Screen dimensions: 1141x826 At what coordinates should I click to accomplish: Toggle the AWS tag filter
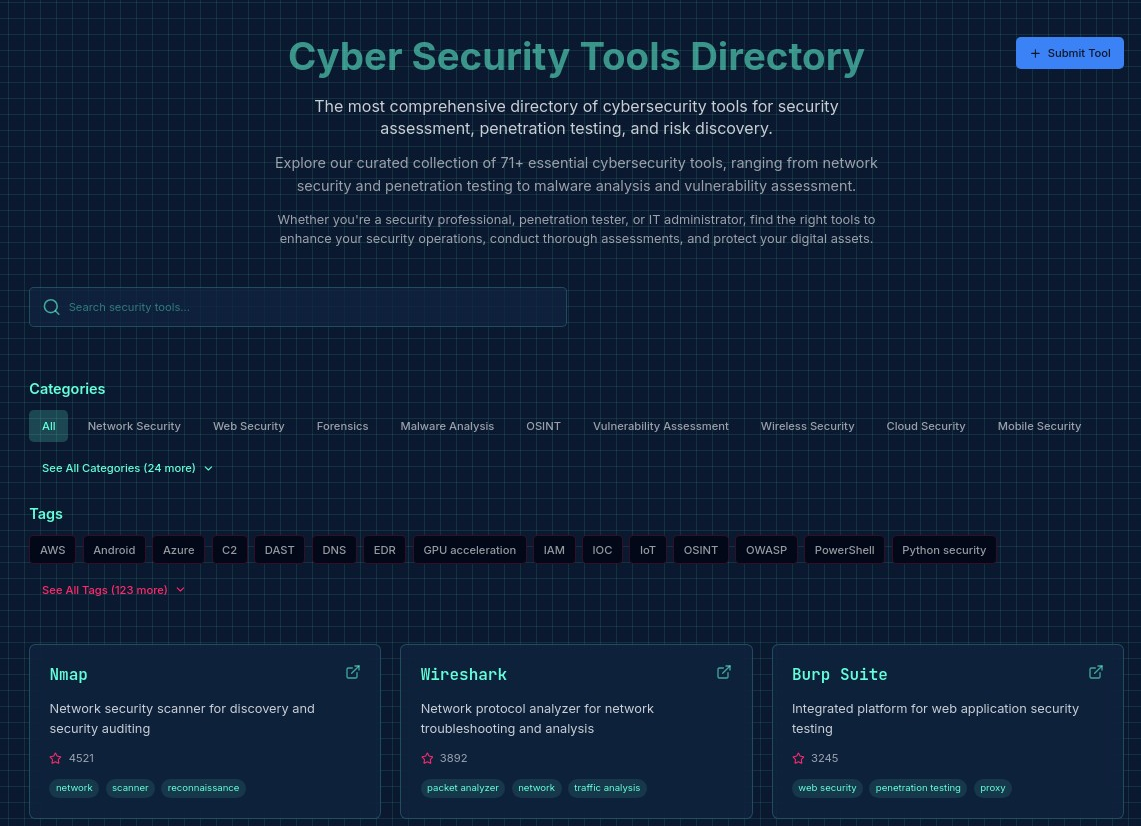(x=52, y=550)
